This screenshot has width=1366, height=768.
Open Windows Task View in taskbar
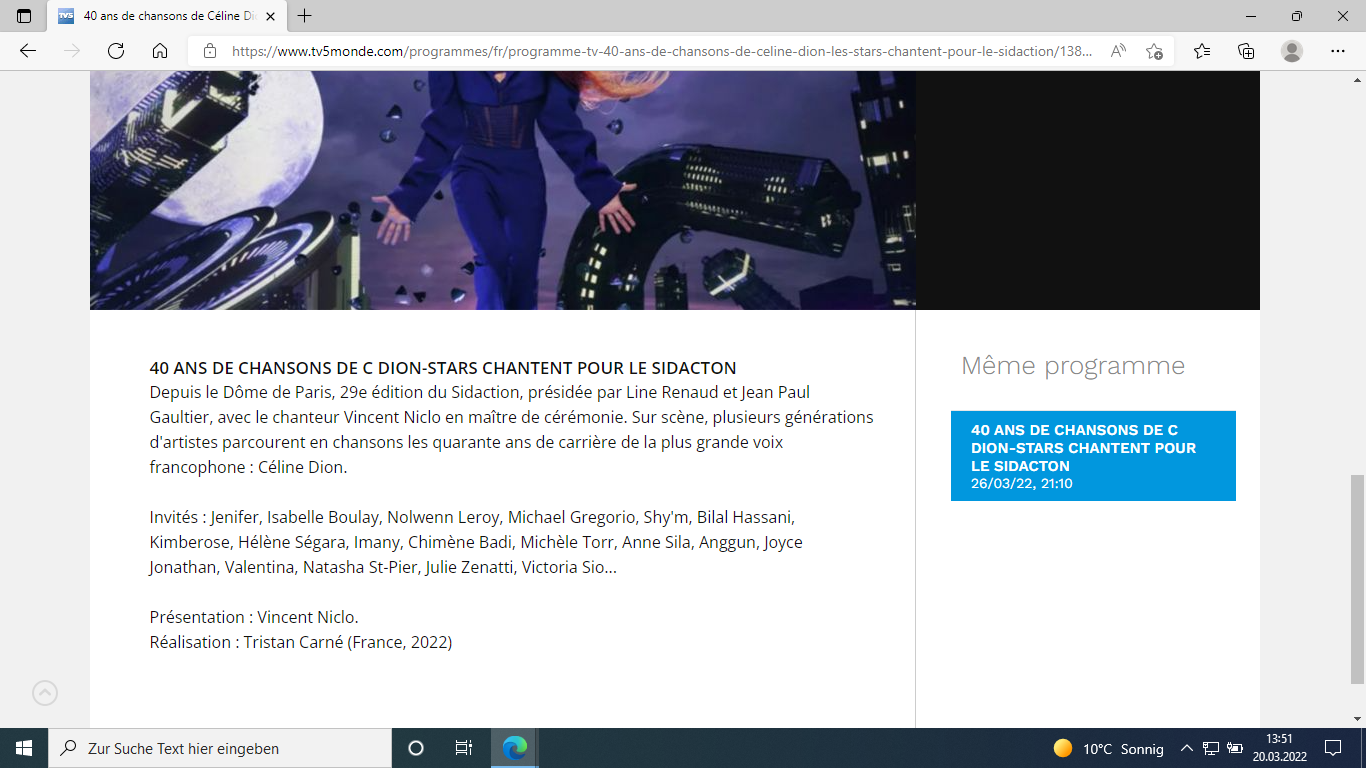click(x=463, y=748)
